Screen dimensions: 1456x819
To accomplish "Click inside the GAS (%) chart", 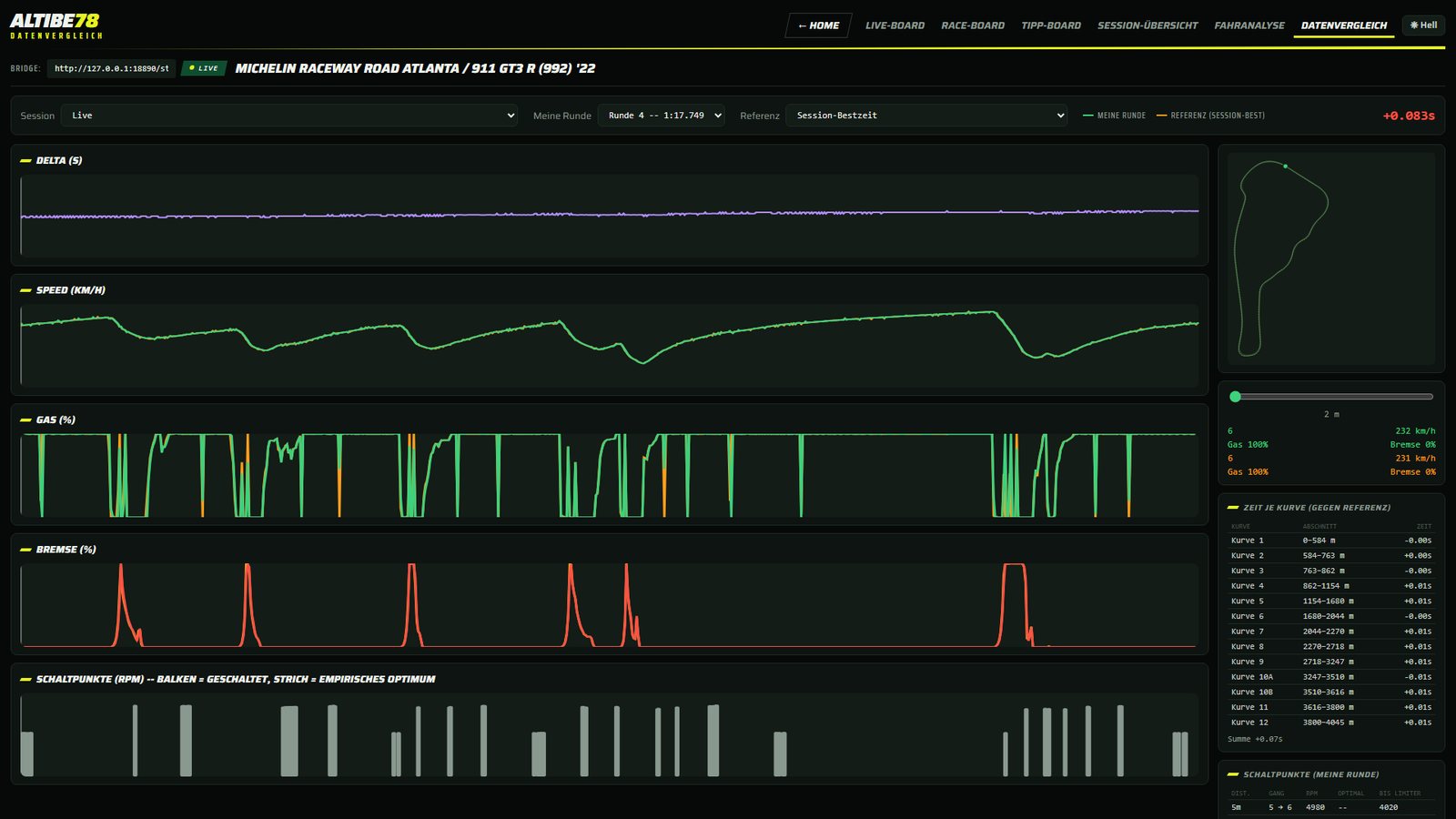I will (x=610, y=475).
